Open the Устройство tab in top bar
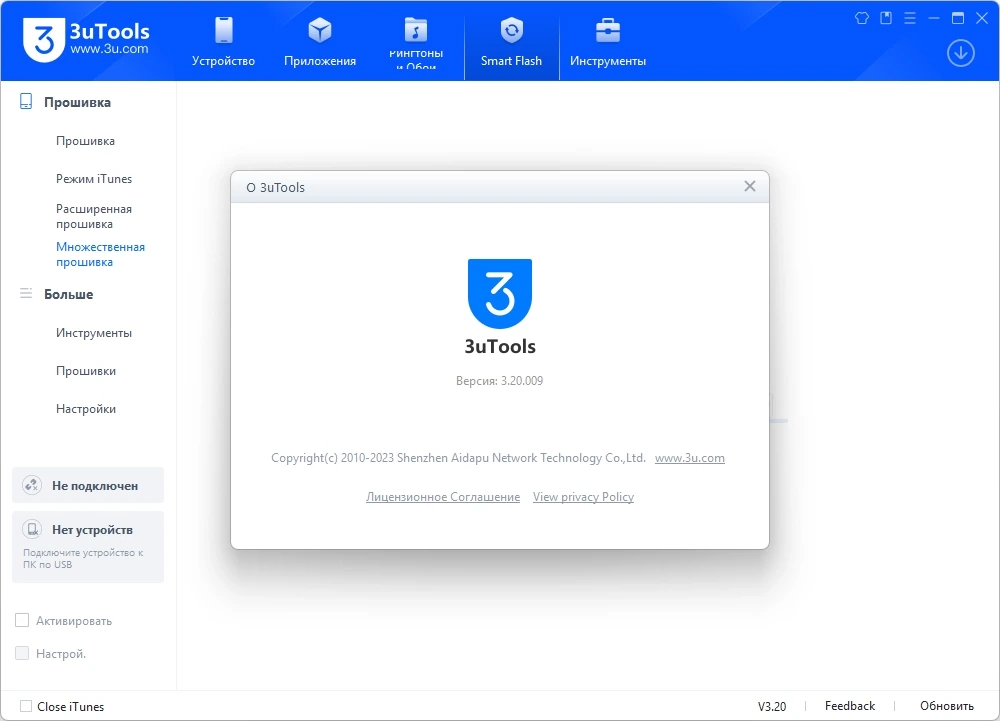 tap(223, 42)
